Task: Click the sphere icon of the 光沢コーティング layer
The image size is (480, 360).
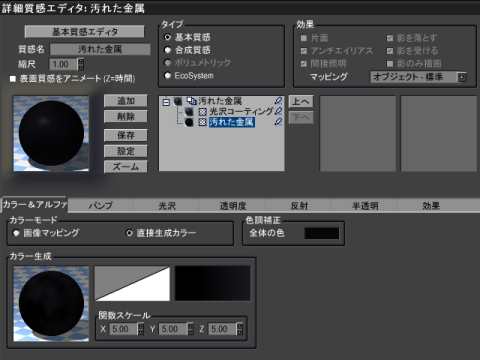Action: pyautogui.click(x=189, y=111)
